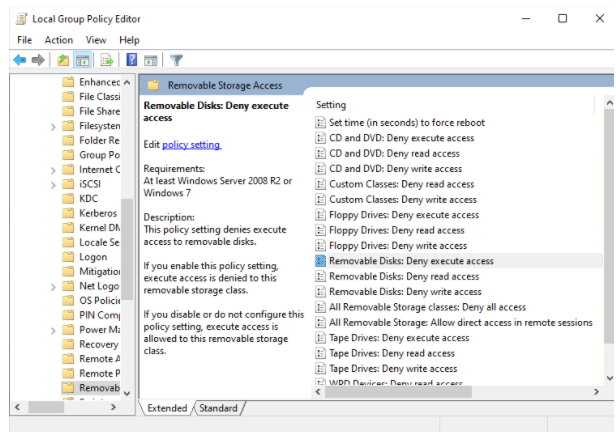Screen dimensions: 616x432
Task: Click icon of Tape Drives: Deny write access
Action: tap(321, 368)
